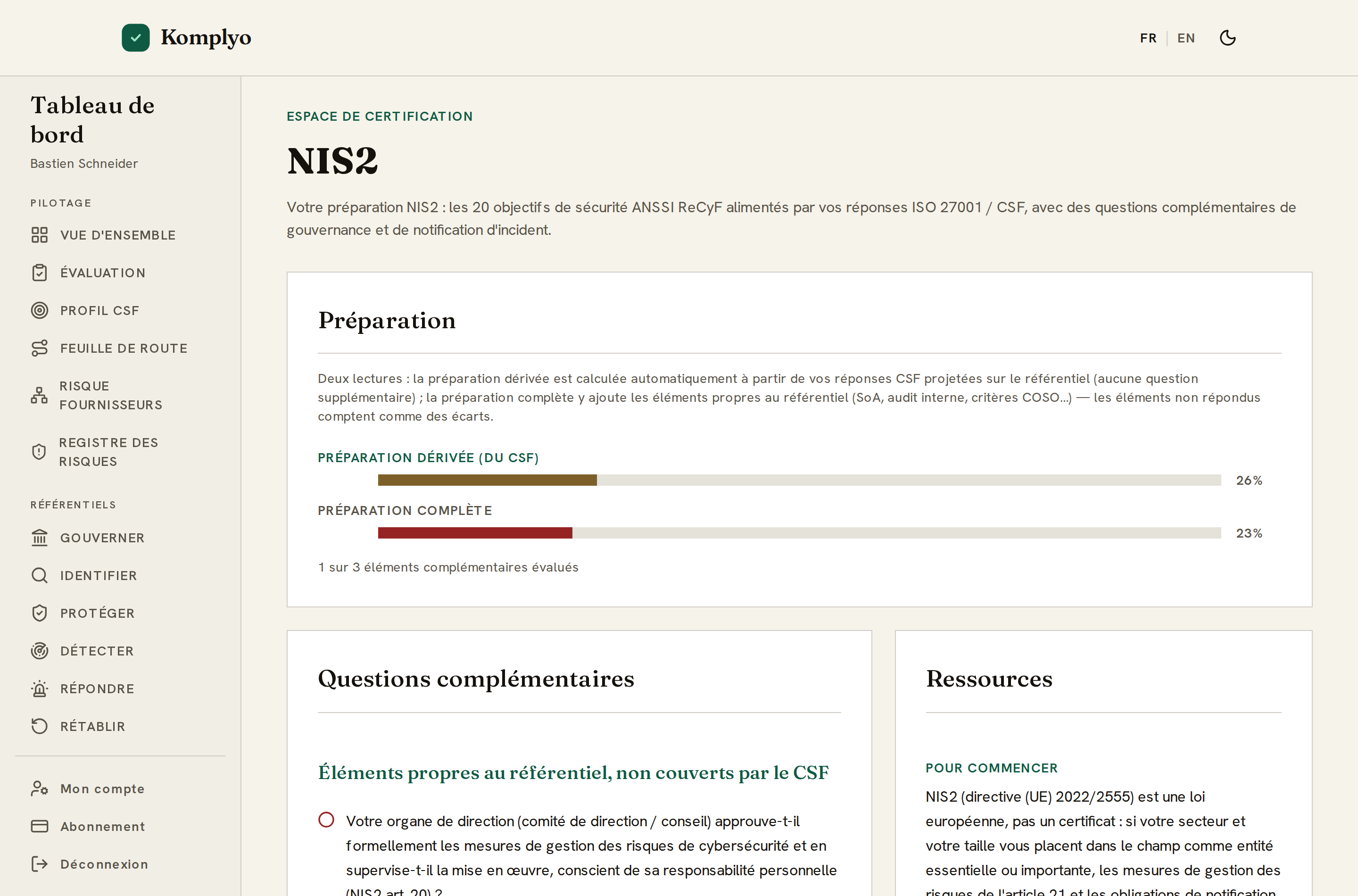Click the Protéger shield-check icon
The width and height of the screenshot is (1358, 896).
click(40, 613)
